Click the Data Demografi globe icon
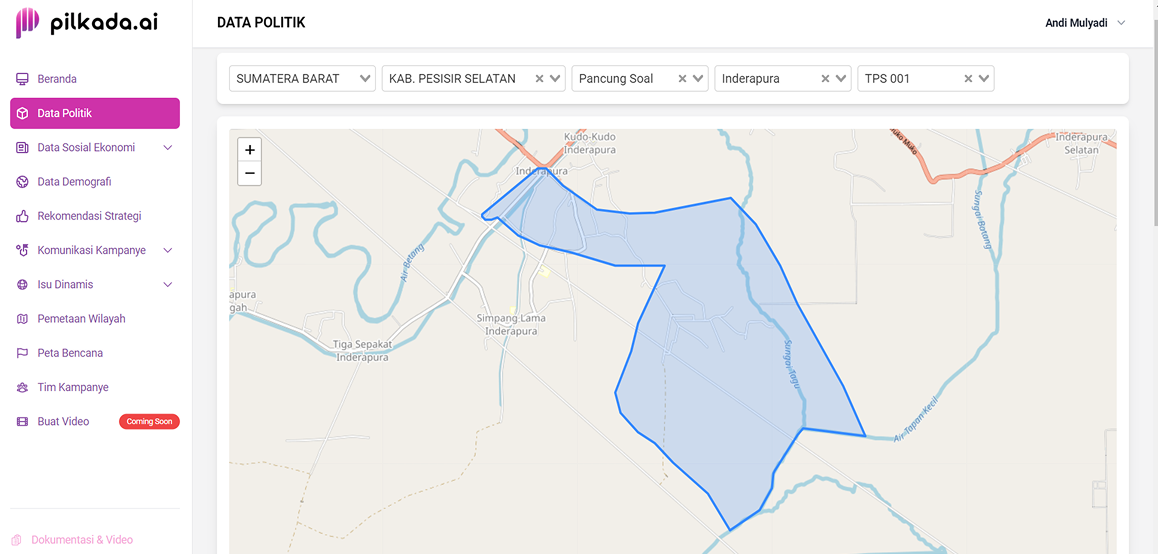Image resolution: width=1158 pixels, height=554 pixels. click(22, 182)
